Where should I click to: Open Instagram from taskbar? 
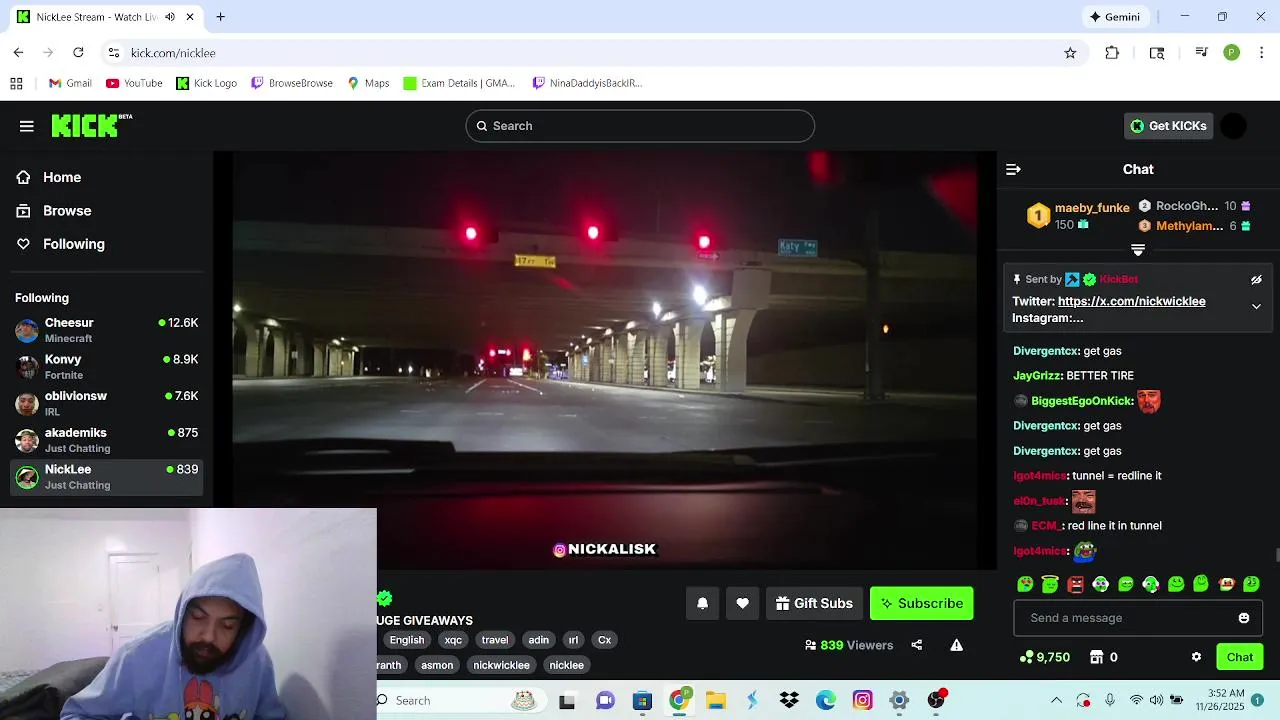coord(862,700)
